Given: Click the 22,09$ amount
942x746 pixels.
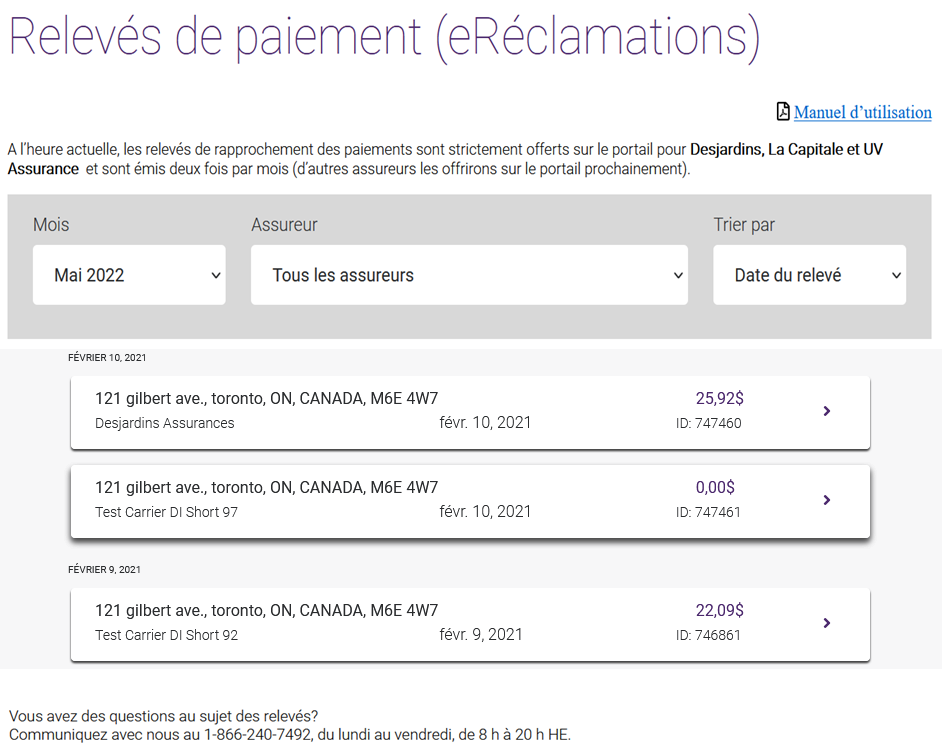Looking at the screenshot, I should 719,610.
